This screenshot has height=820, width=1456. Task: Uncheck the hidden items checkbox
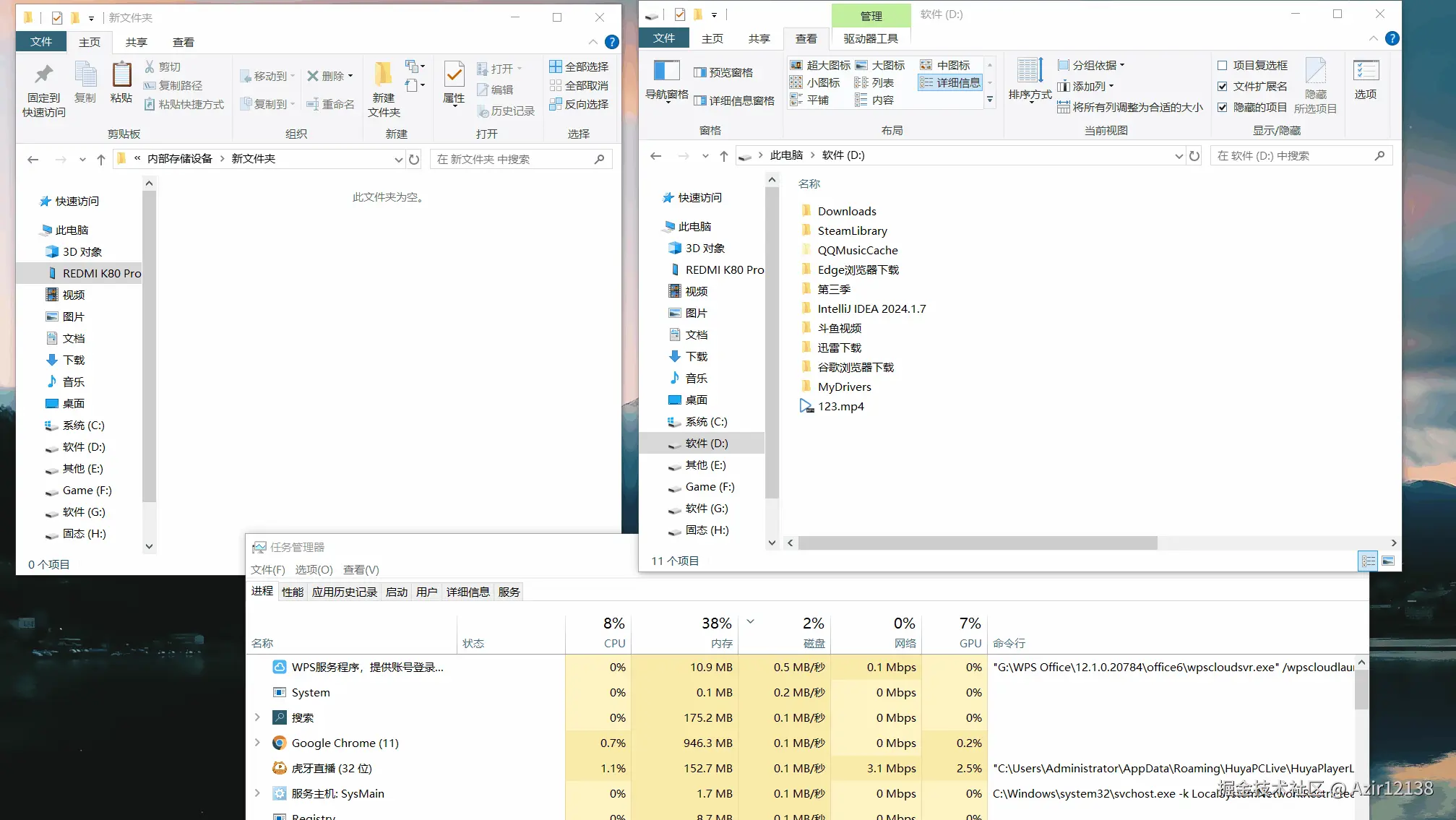pos(1223,108)
